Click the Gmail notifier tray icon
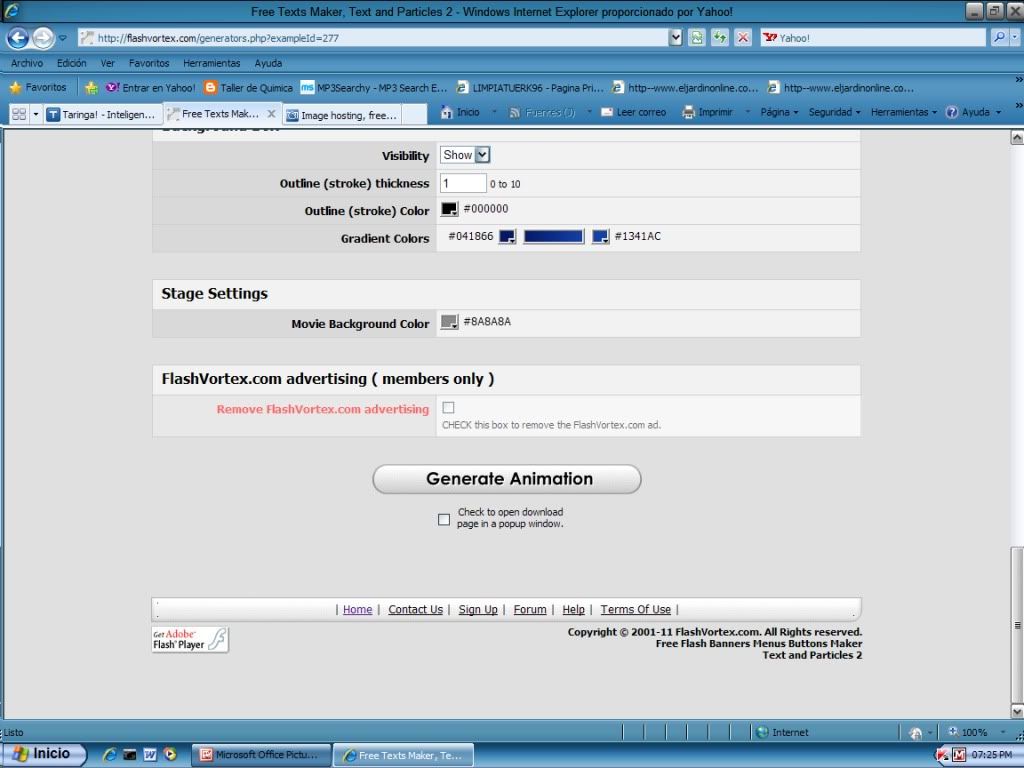Screen dimensions: 1024x768 coord(958,755)
